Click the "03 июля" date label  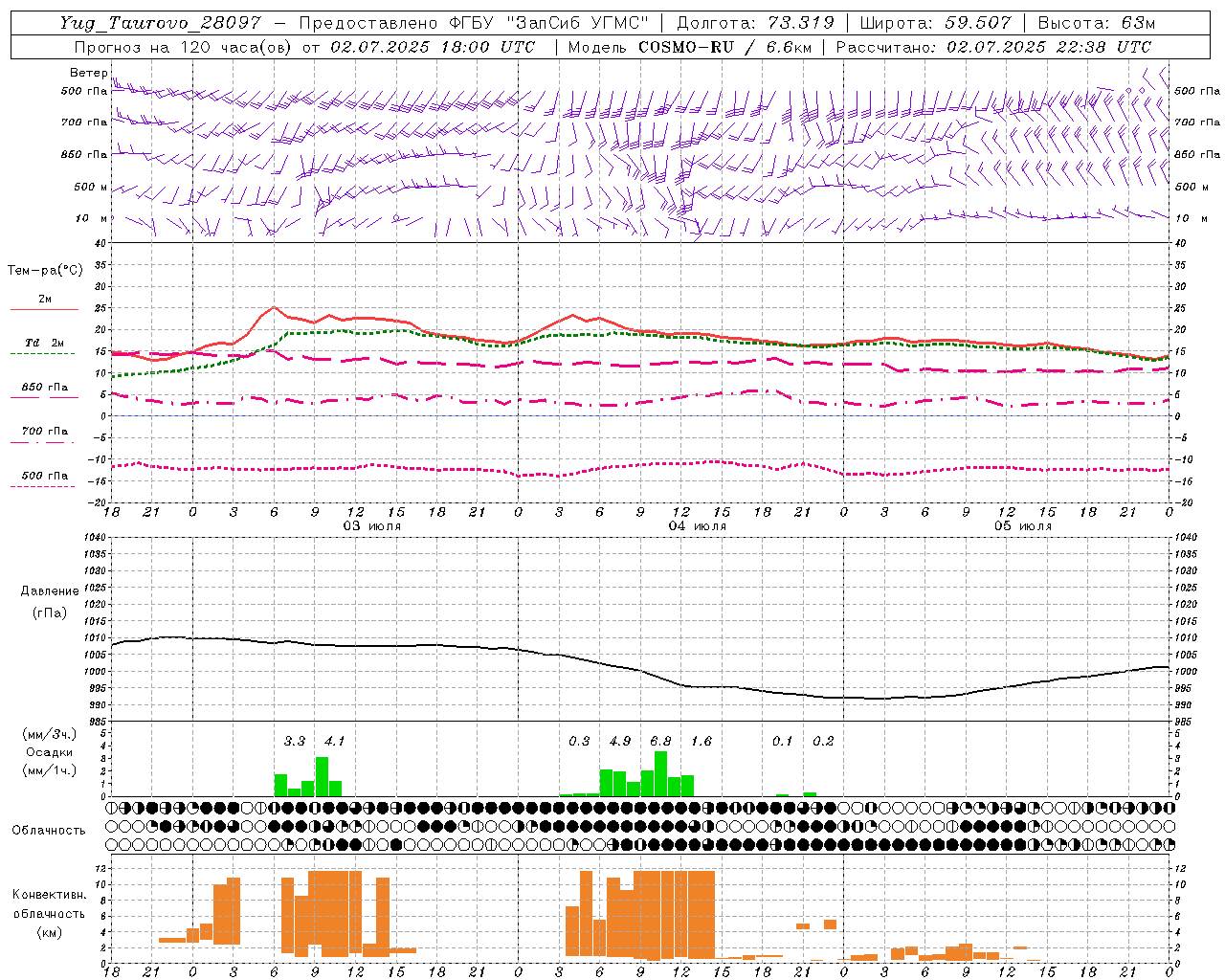point(372,526)
